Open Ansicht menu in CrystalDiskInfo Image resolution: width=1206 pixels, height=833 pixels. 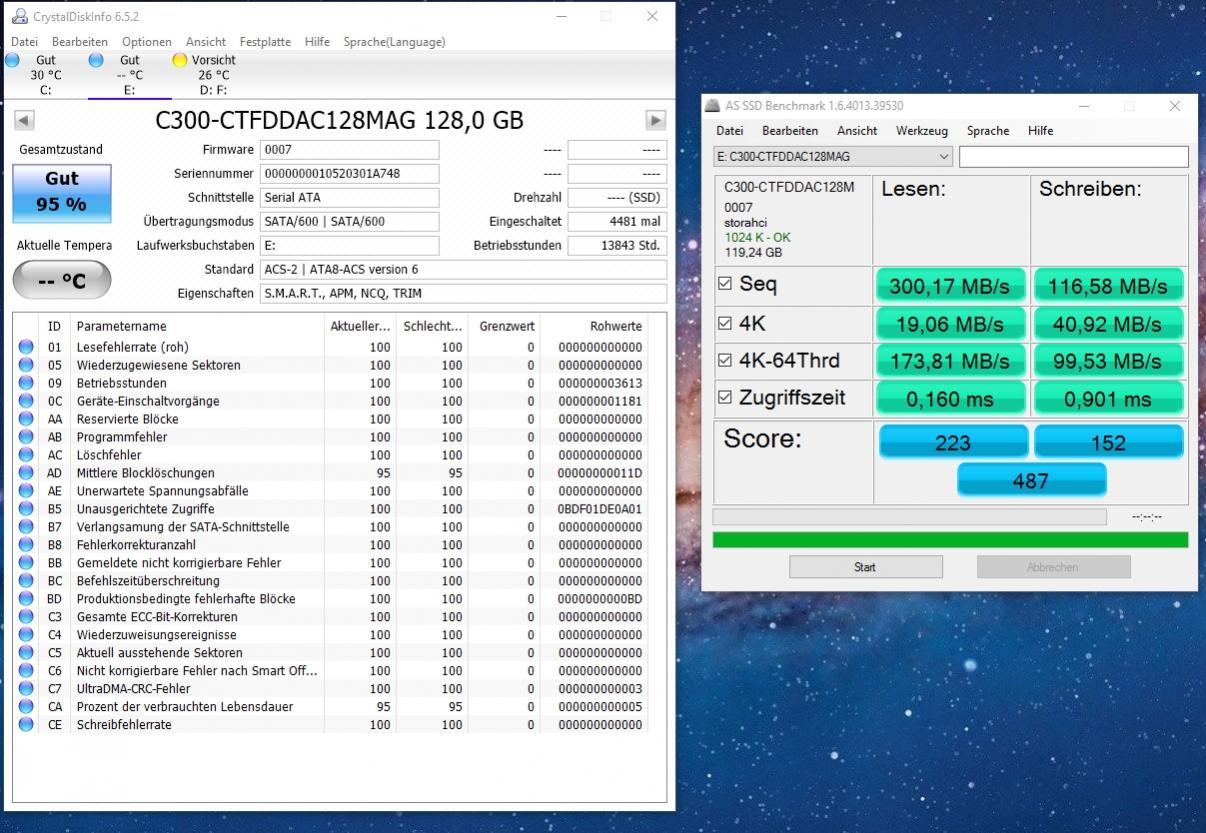(206, 42)
